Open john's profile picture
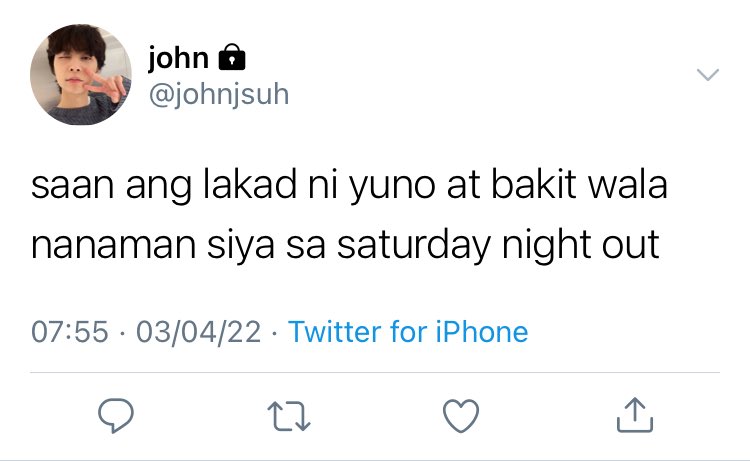This screenshot has width=750, height=461. (81, 75)
